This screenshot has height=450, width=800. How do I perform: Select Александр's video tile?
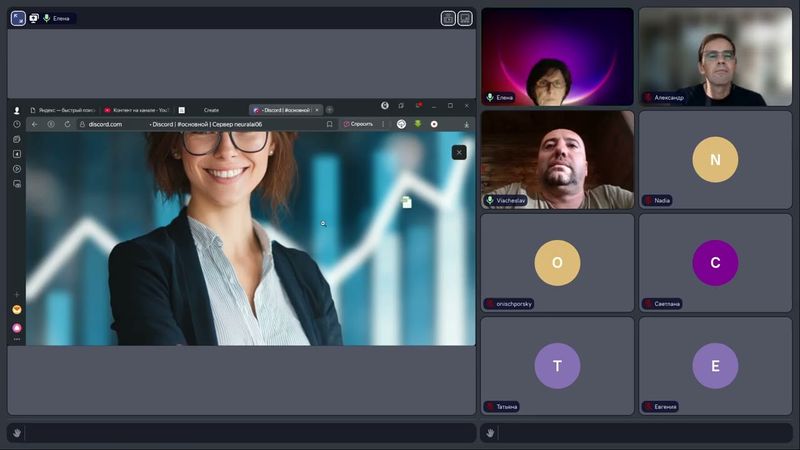tap(714, 56)
